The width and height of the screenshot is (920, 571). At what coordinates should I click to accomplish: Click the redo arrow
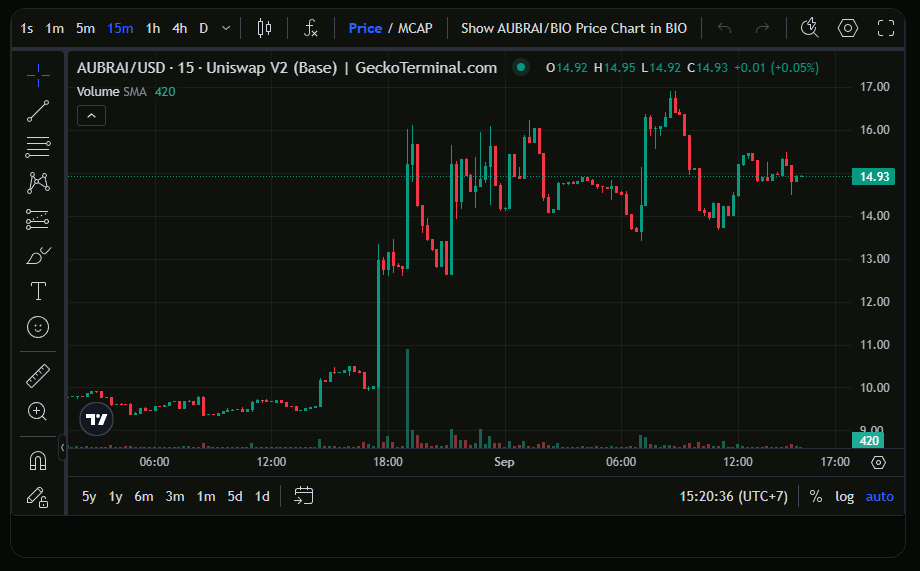tap(762, 28)
